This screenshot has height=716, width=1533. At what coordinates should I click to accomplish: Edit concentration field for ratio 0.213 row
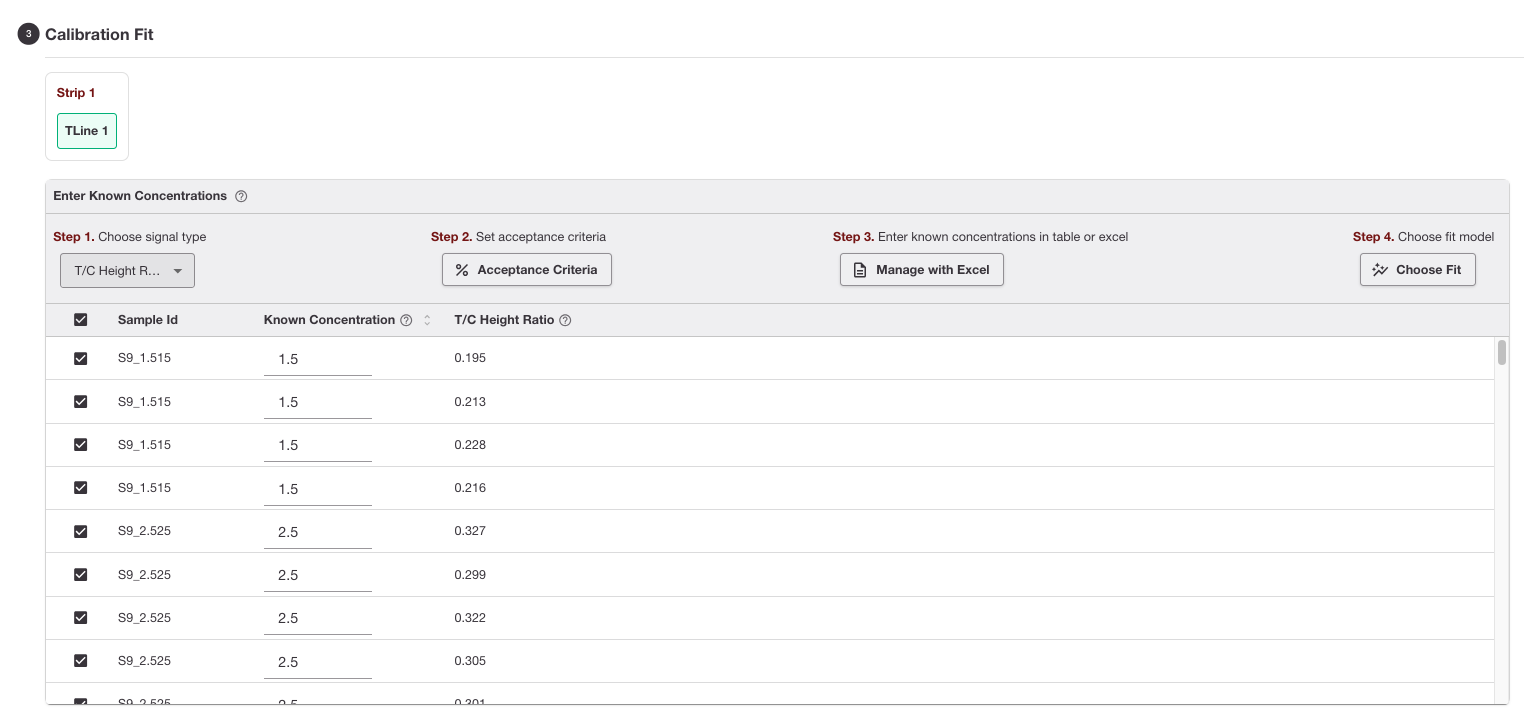[318, 402]
